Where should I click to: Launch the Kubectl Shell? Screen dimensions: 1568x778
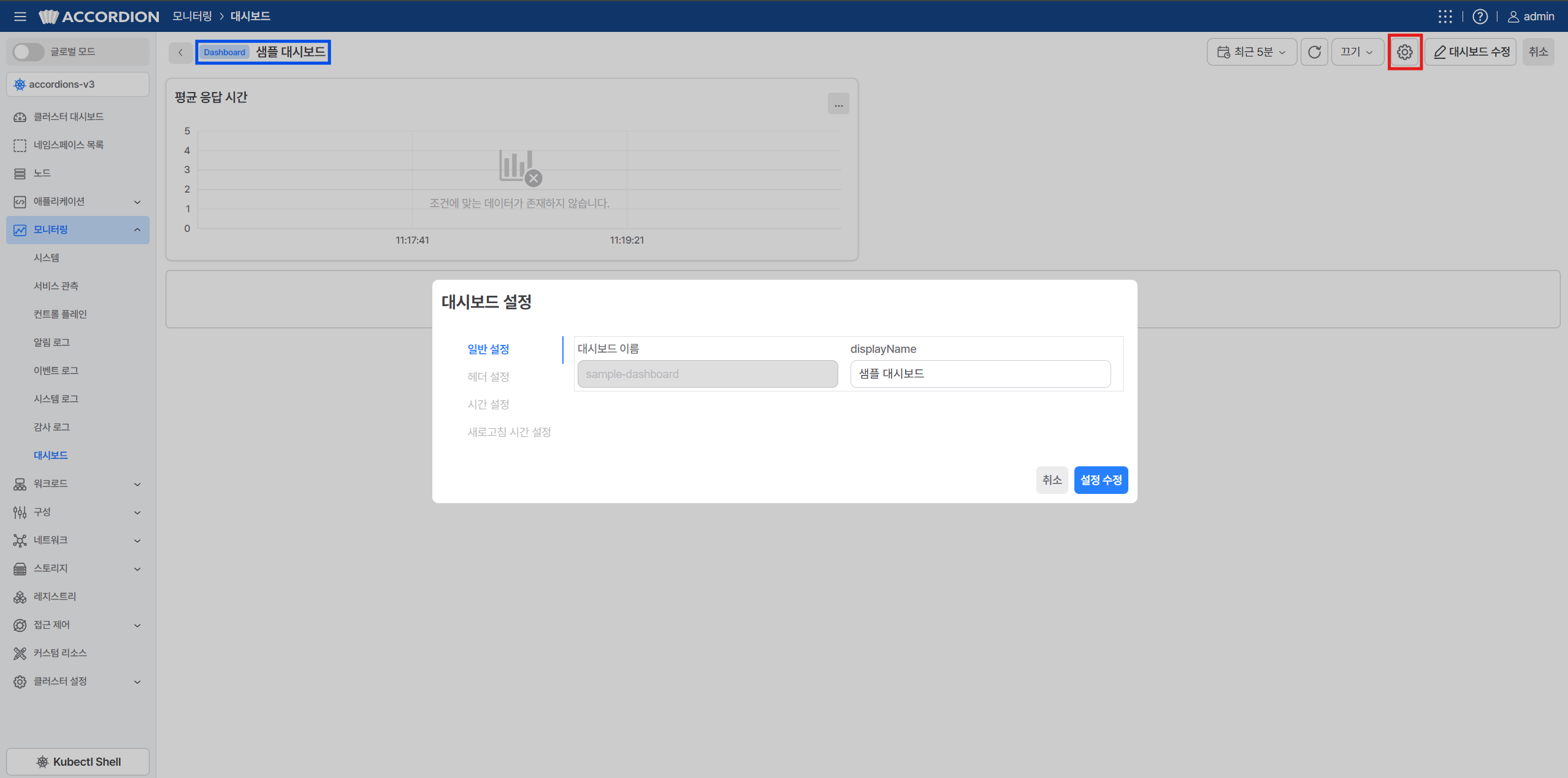point(78,761)
